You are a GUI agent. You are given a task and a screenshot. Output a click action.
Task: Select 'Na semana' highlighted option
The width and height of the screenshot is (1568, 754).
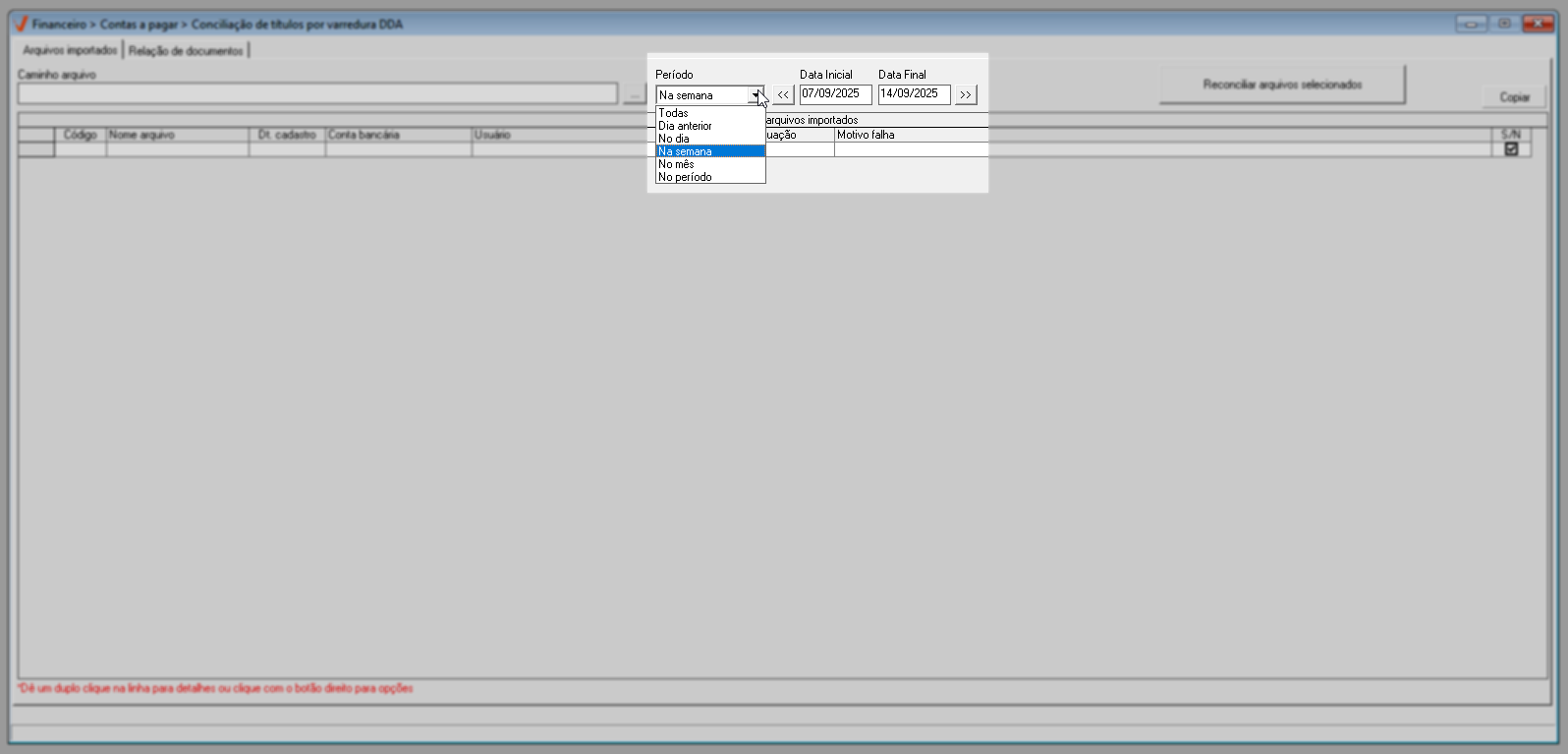(x=710, y=151)
